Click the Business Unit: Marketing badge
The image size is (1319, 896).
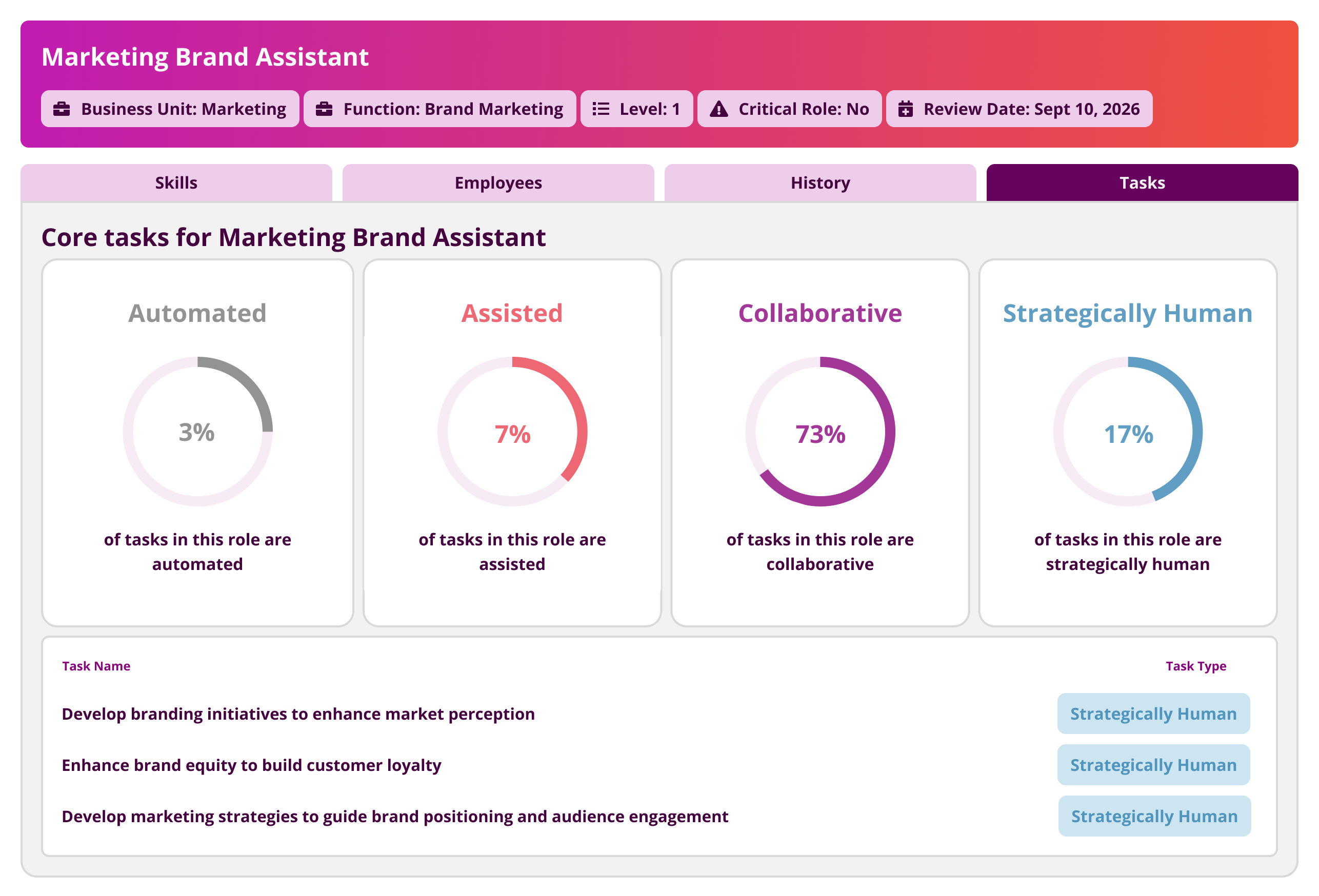click(170, 109)
